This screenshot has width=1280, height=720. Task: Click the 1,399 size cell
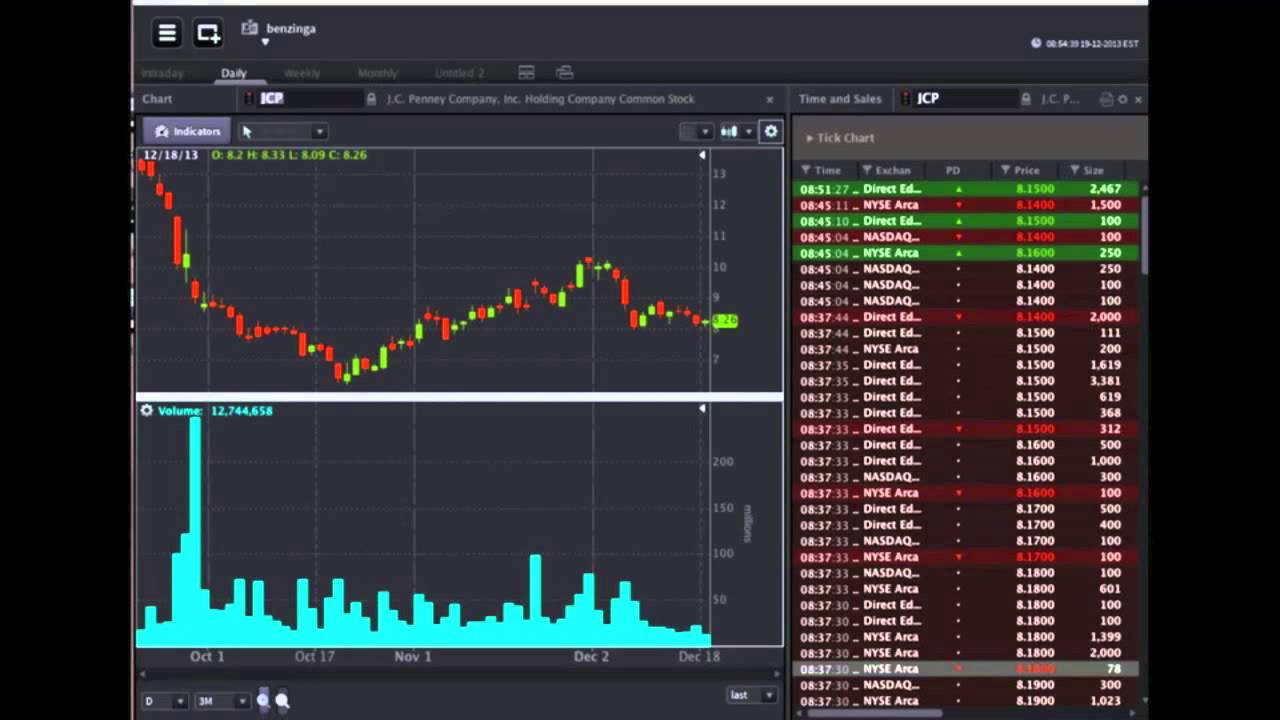click(1105, 637)
